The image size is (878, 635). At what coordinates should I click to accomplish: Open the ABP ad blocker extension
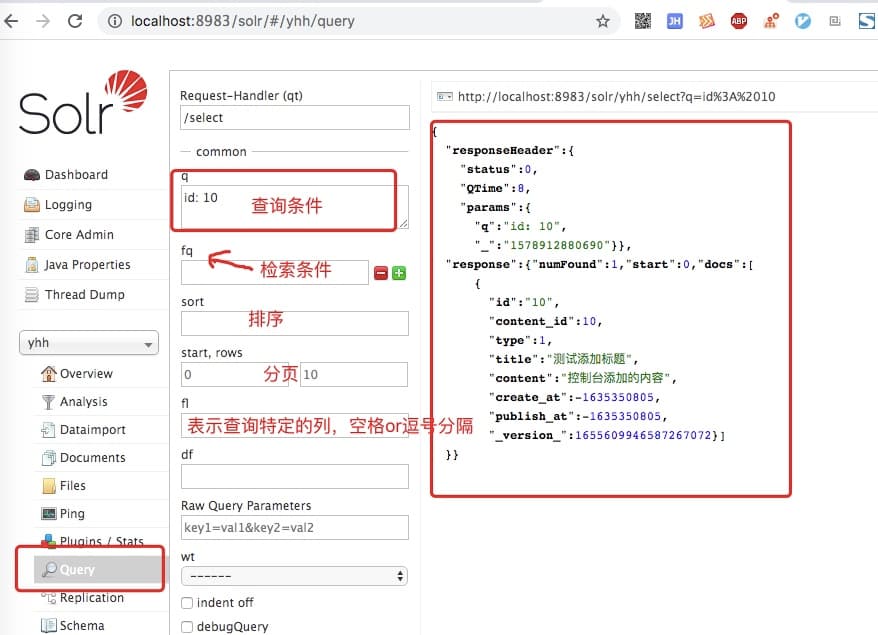coord(739,21)
